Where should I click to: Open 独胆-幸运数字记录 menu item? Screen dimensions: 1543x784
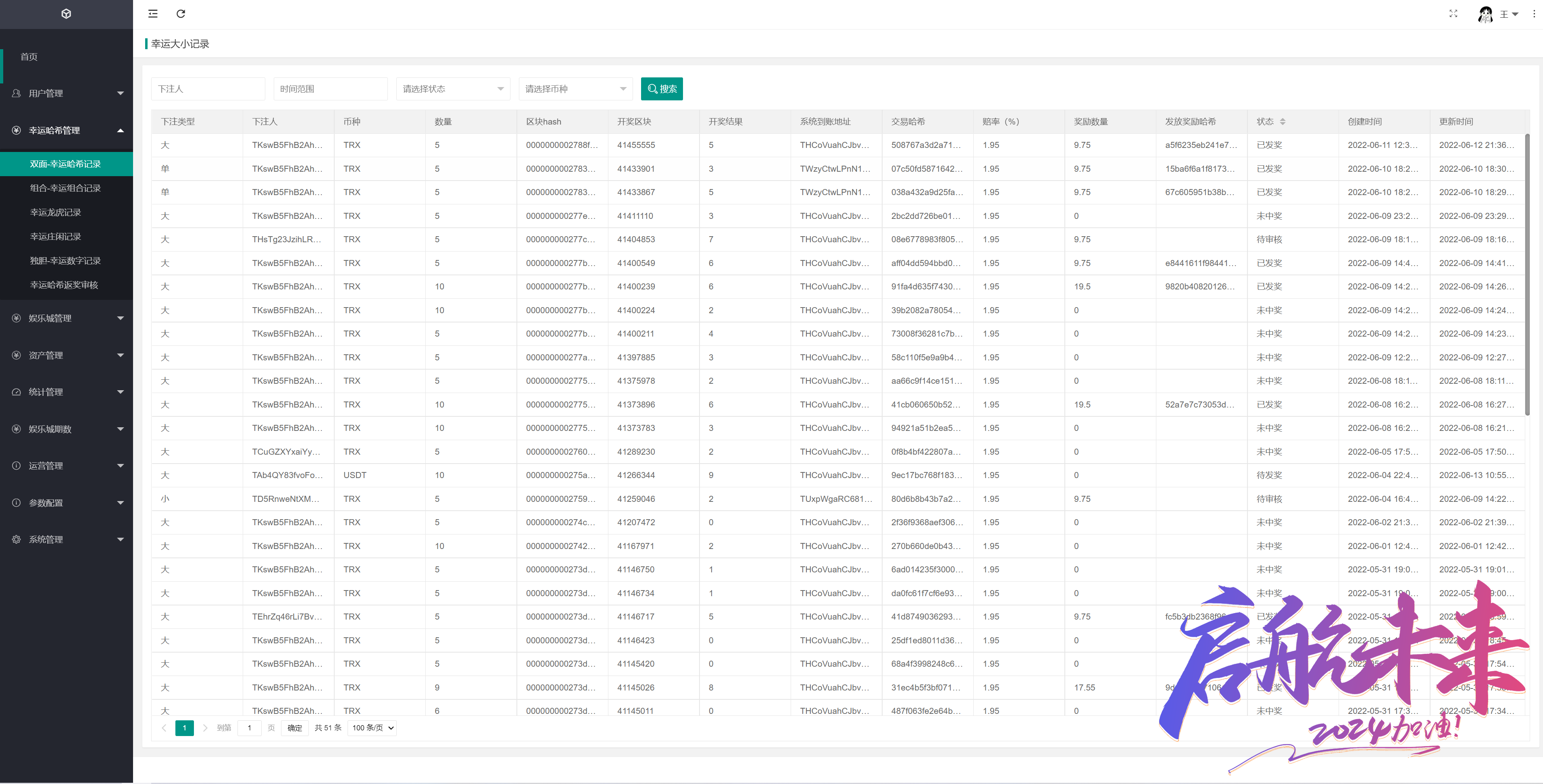(x=67, y=260)
